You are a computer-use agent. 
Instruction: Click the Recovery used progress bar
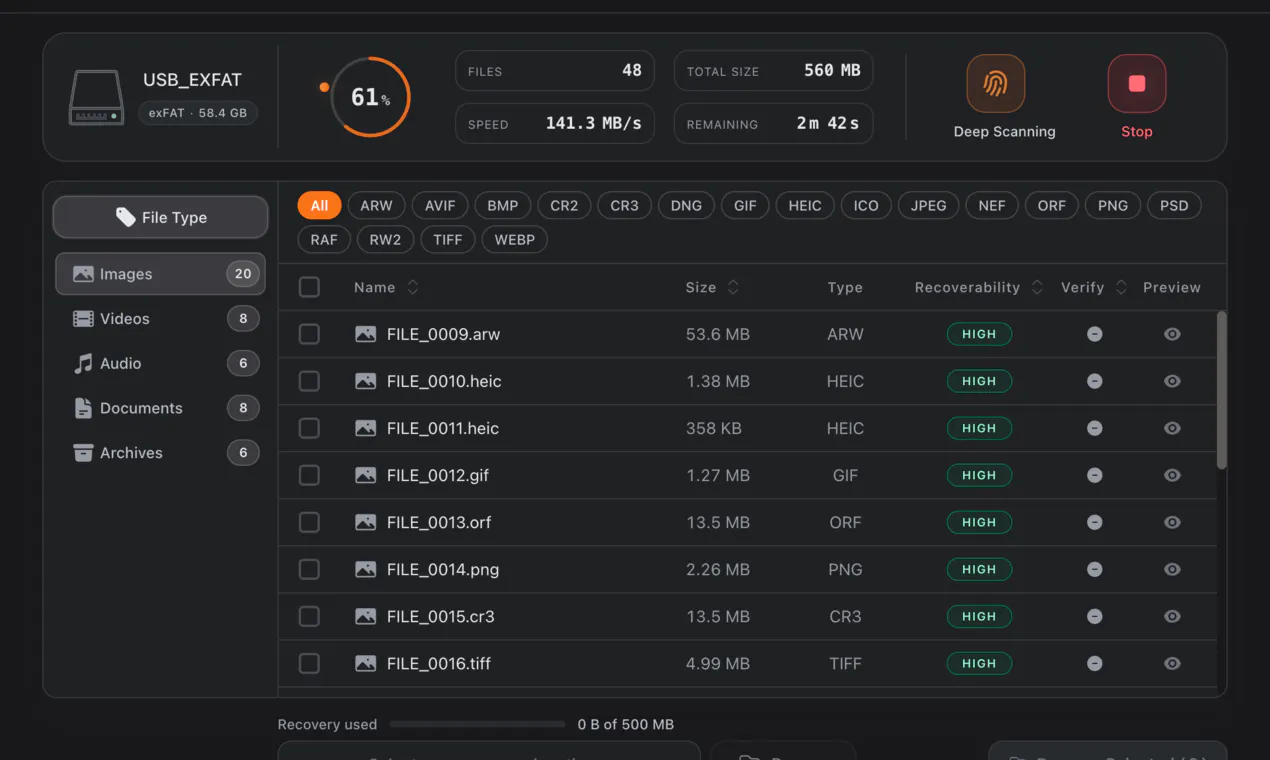tap(477, 724)
